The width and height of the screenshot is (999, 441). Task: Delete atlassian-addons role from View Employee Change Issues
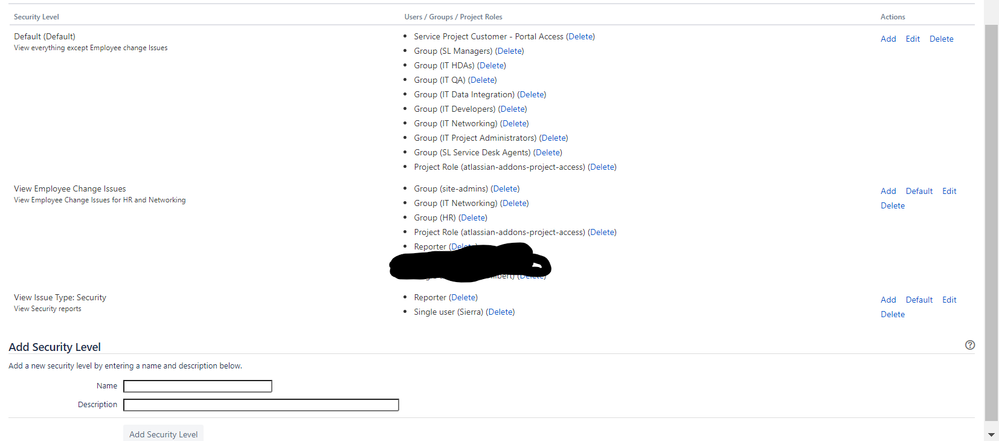pos(602,232)
